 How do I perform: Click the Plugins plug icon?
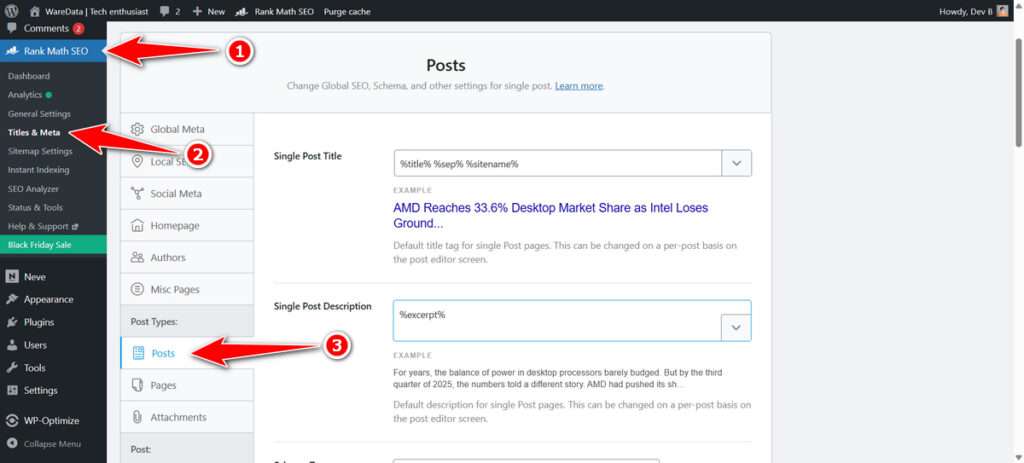point(12,322)
